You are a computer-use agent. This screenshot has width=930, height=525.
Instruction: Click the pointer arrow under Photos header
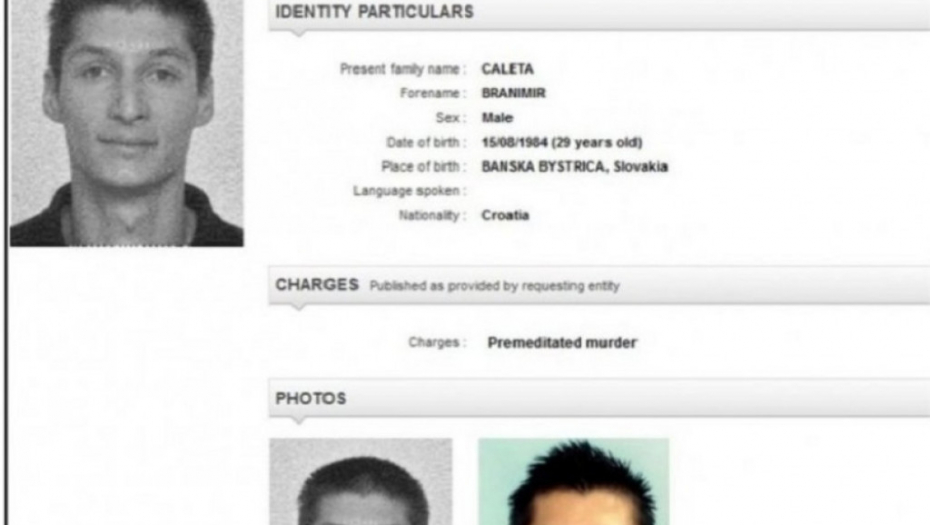tap(298, 420)
